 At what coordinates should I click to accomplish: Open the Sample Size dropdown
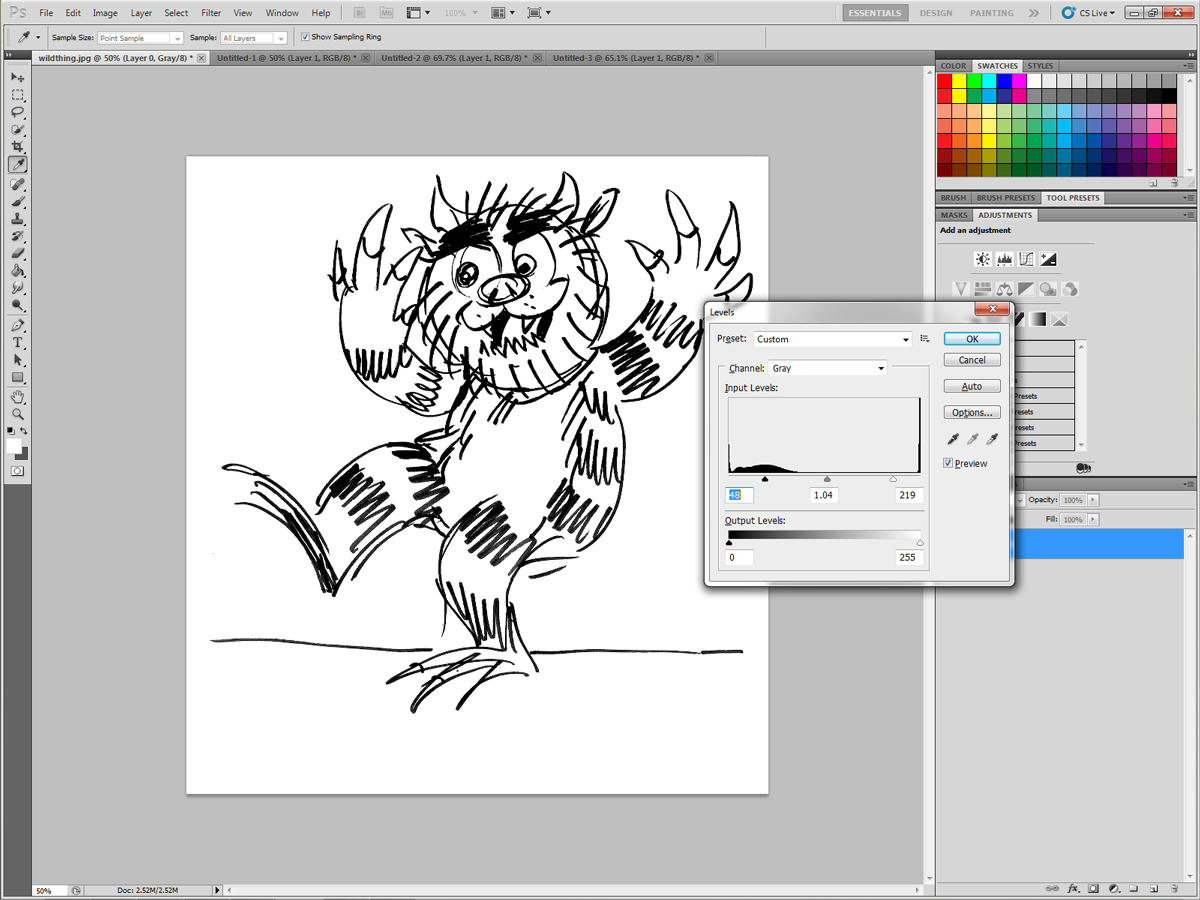[140, 38]
